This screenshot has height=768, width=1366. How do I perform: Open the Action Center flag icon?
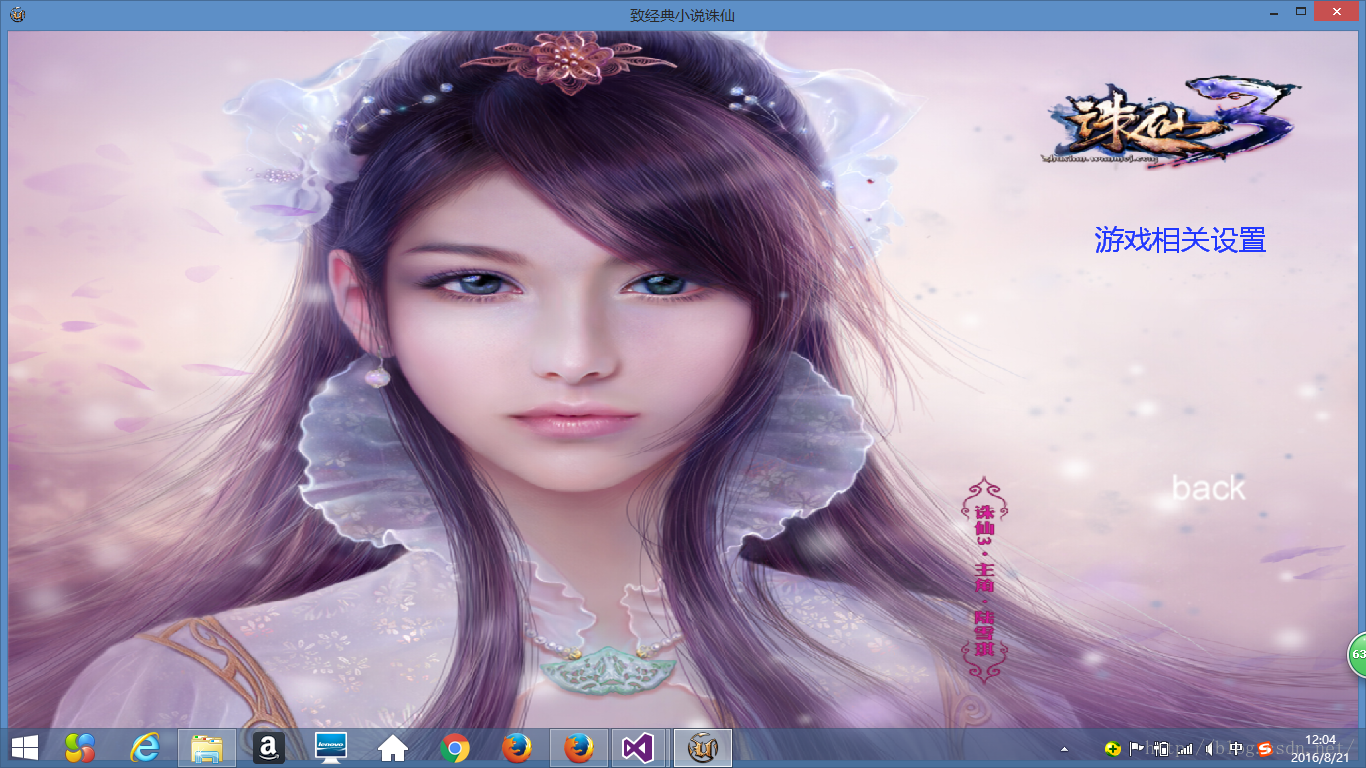tap(1137, 748)
